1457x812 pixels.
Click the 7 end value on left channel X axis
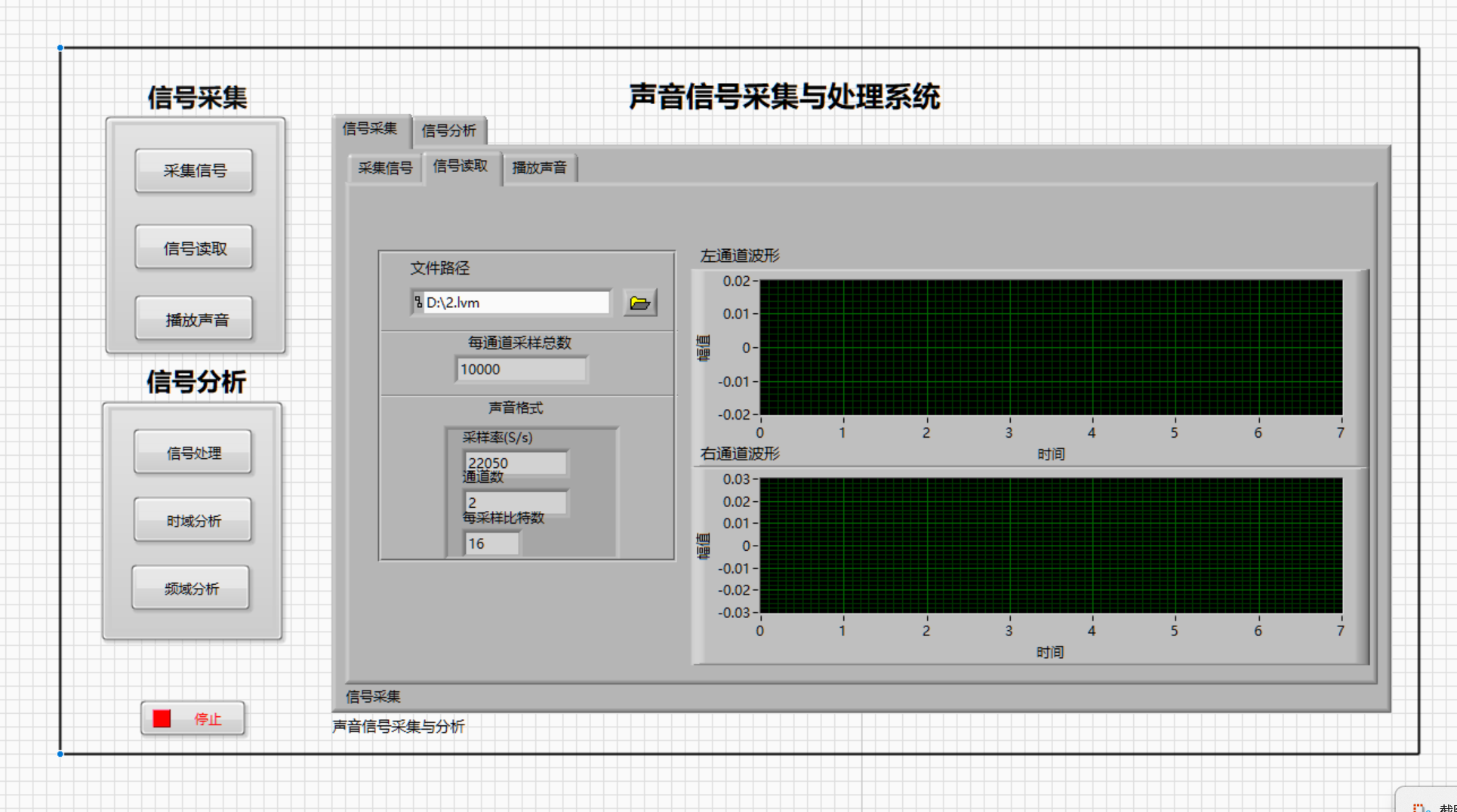(1341, 432)
